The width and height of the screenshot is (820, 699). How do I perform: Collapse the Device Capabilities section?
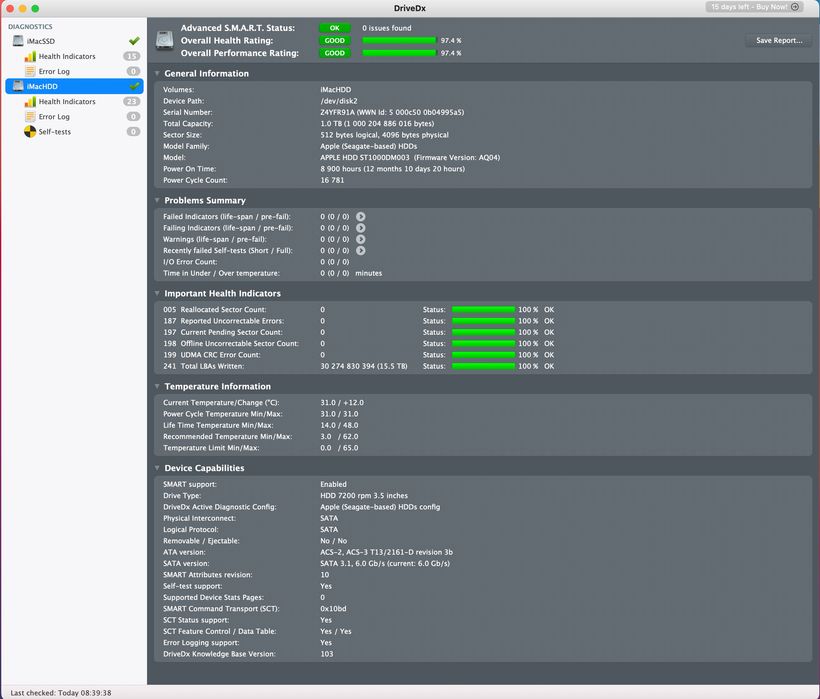(157, 468)
